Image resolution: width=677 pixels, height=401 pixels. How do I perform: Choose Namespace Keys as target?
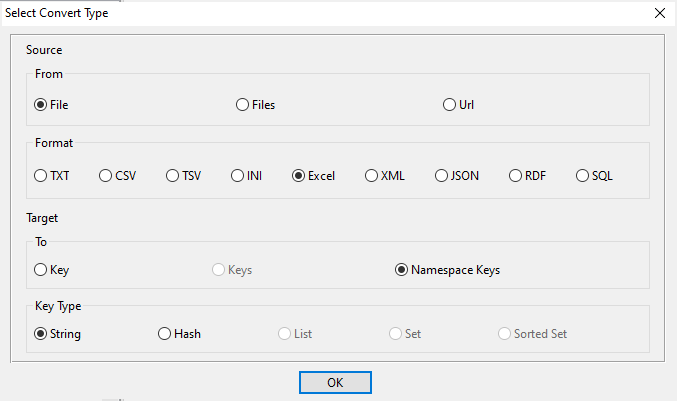[402, 269]
